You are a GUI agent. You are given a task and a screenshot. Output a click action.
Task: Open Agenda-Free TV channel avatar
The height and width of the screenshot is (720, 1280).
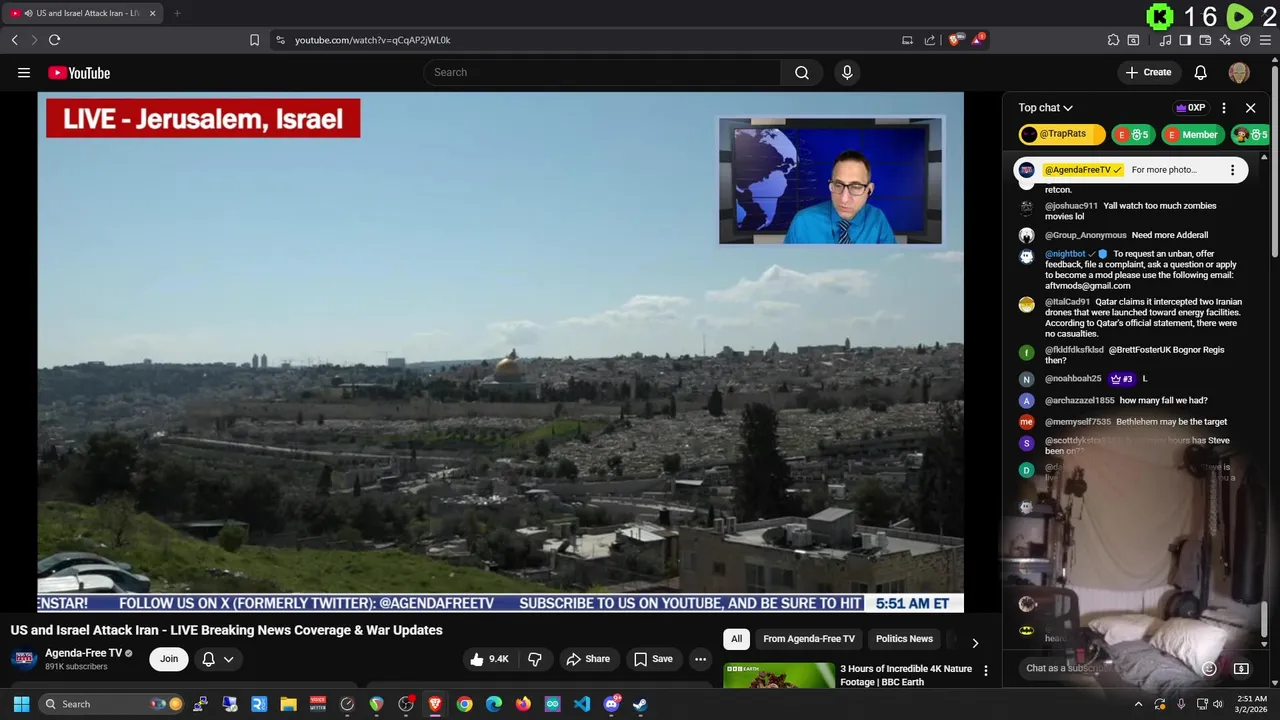[x=25, y=658]
